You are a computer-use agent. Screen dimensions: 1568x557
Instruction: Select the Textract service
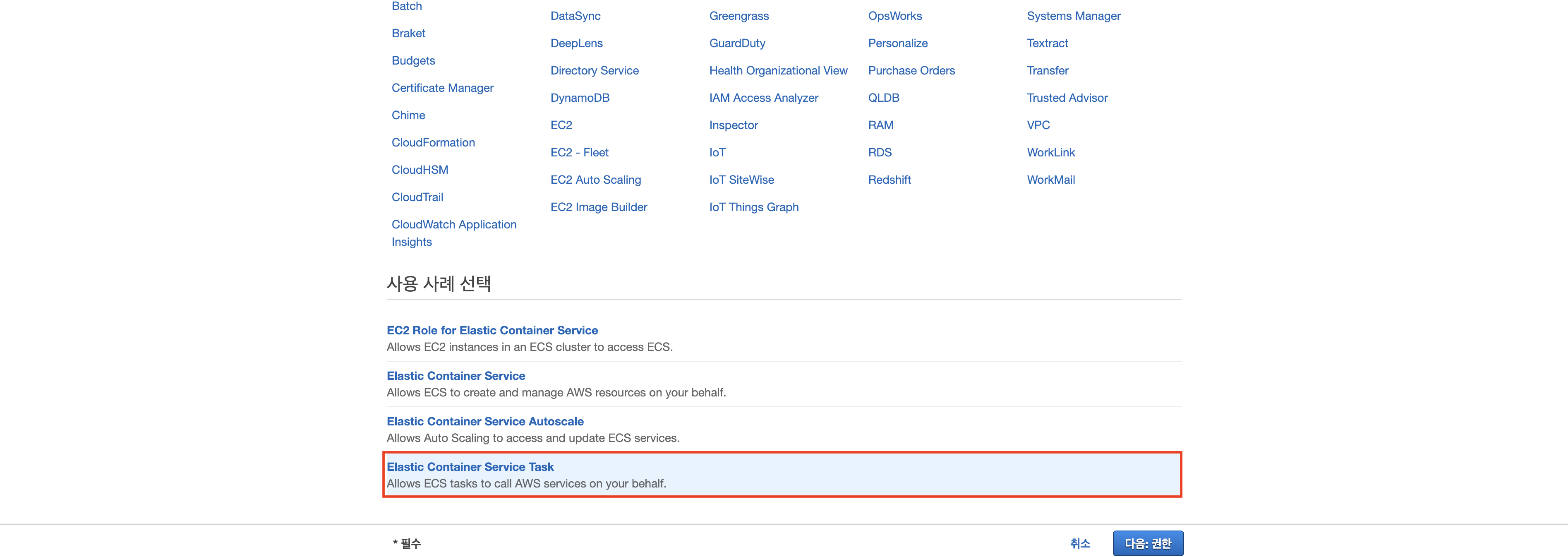(x=1048, y=44)
